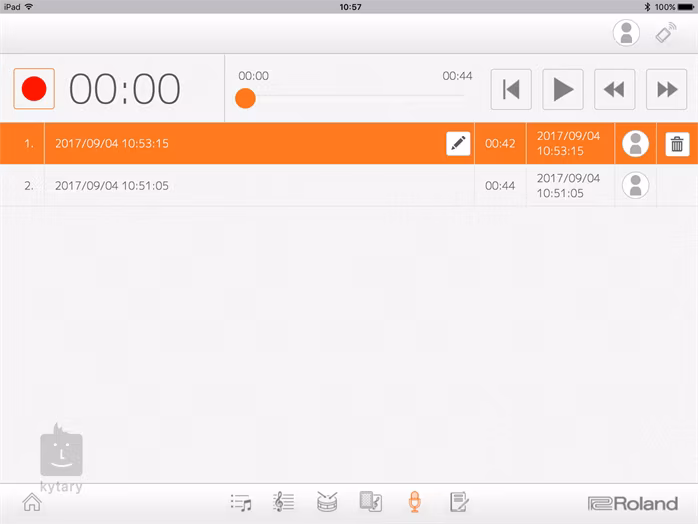Open the song list tab

point(241,503)
